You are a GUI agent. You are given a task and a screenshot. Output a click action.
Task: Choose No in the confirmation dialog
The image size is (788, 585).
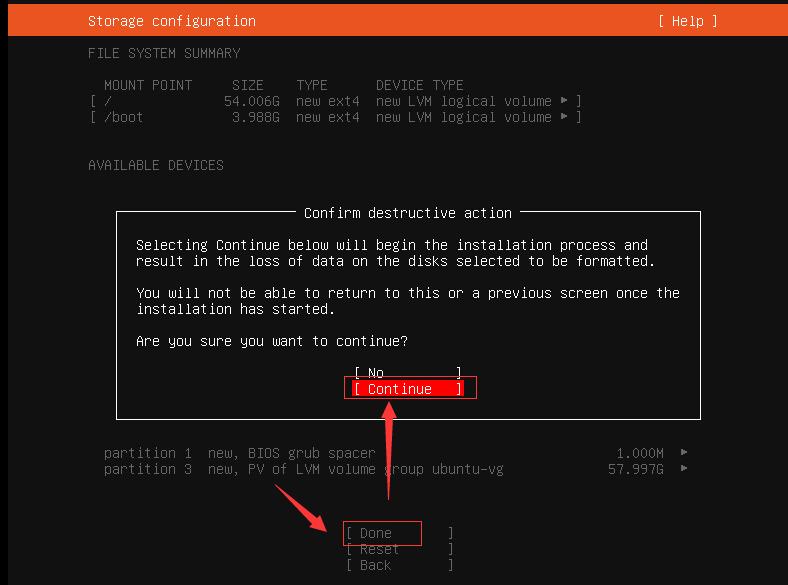(x=408, y=373)
